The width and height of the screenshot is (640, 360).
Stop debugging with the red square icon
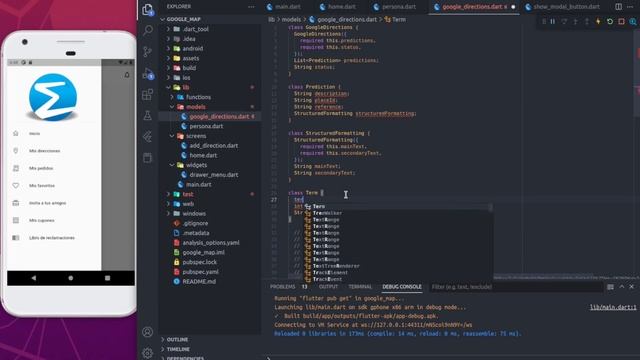point(621,22)
